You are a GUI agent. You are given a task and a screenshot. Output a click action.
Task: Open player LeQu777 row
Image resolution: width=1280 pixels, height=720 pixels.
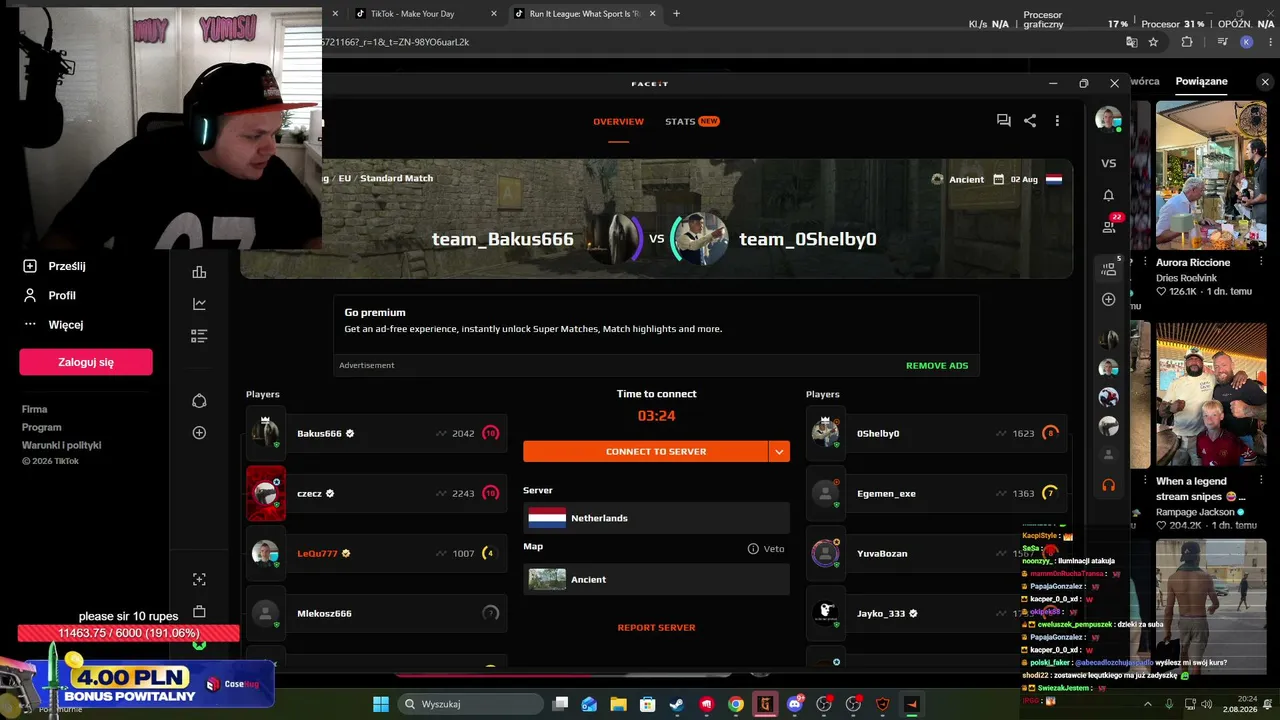coord(376,553)
